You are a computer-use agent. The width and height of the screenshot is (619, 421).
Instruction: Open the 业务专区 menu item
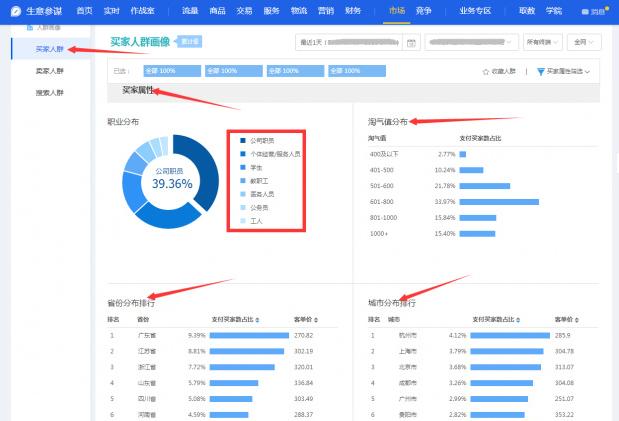click(x=475, y=11)
